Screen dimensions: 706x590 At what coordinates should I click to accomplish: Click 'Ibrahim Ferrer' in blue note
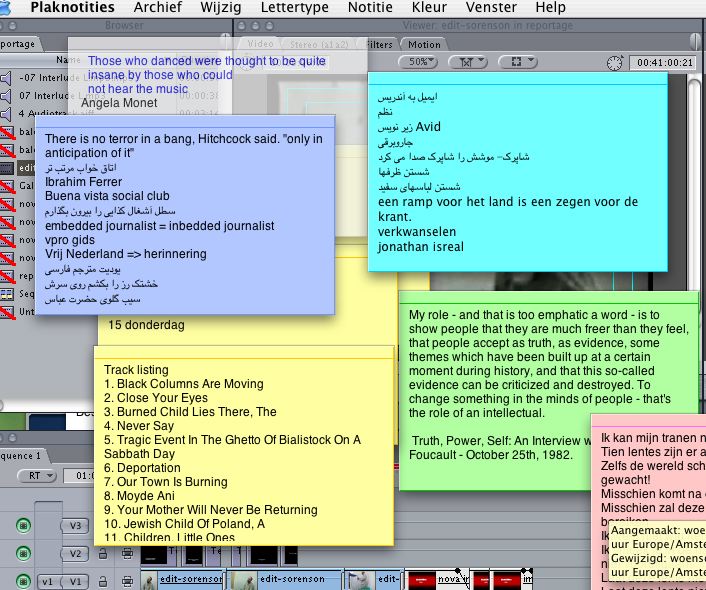[83, 182]
